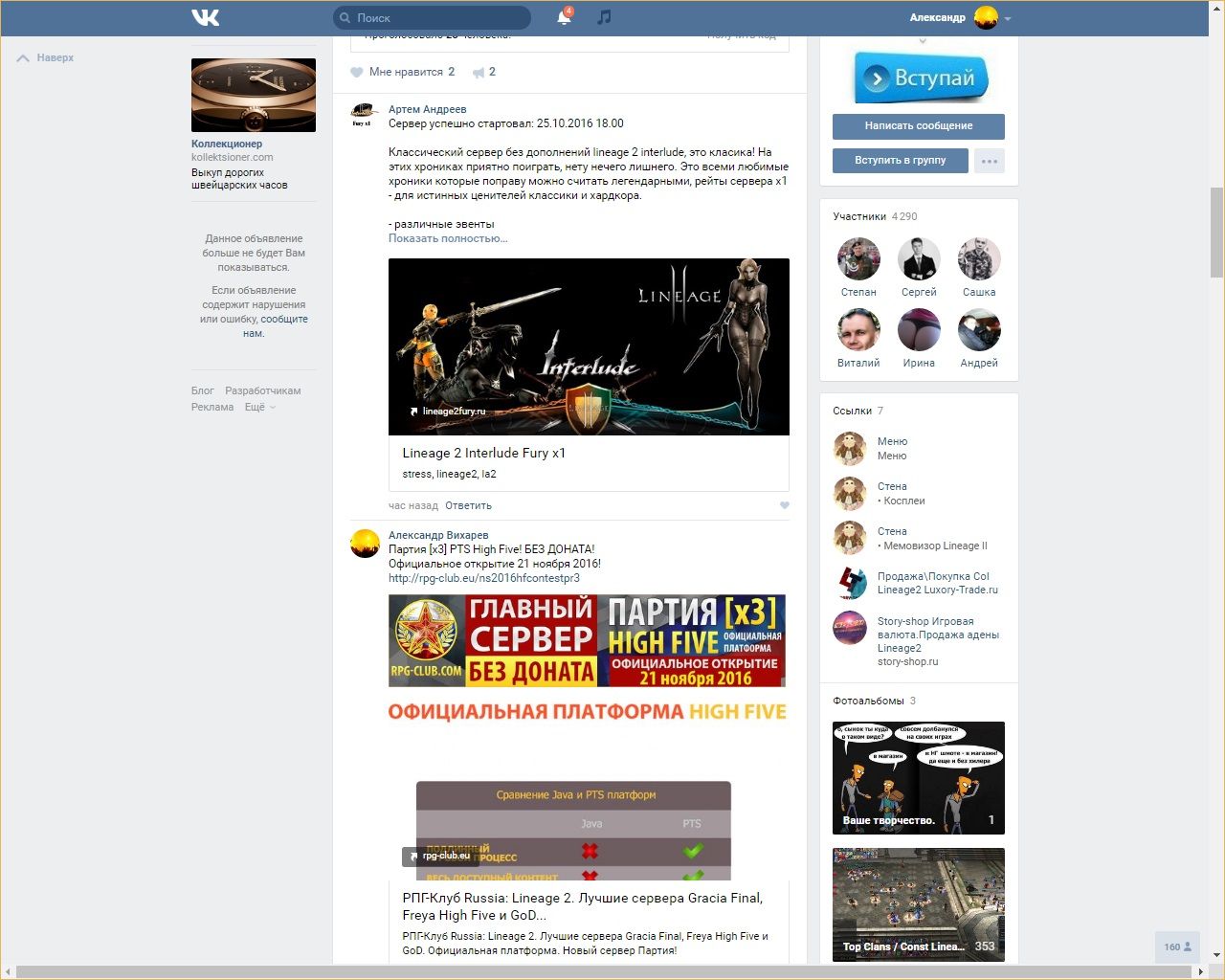The height and width of the screenshot is (980, 1225).
Task: Click the horizontal scrollbar right arrow
Action: coord(1201,972)
